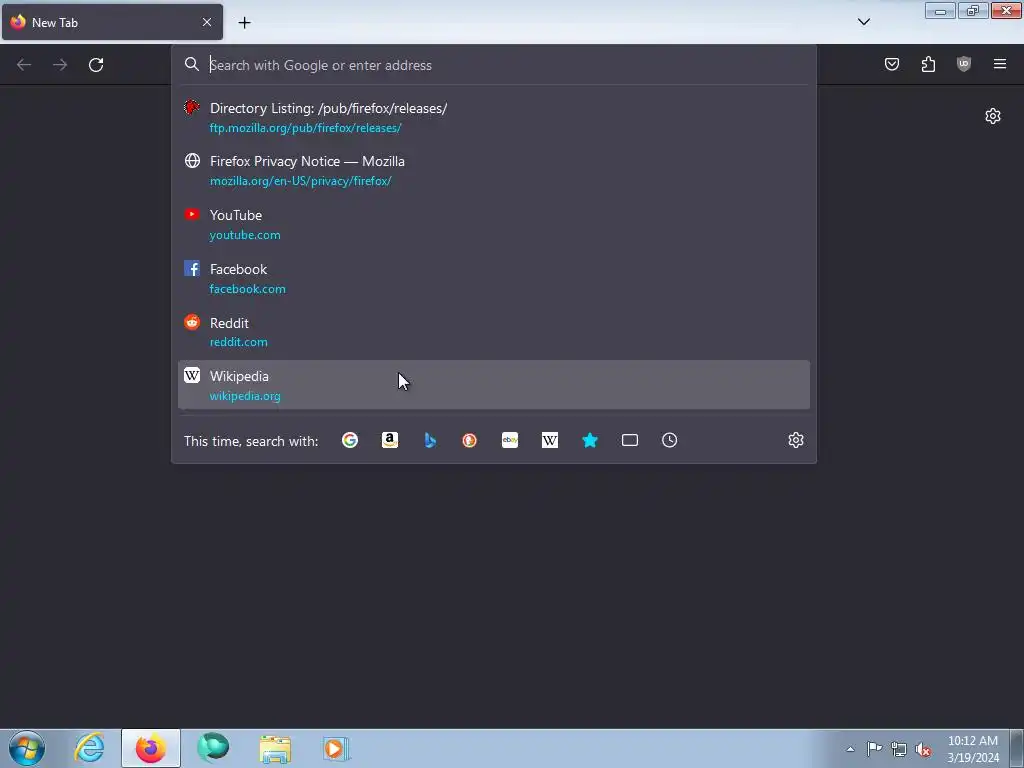Open new tab page customize gear

pos(993,116)
